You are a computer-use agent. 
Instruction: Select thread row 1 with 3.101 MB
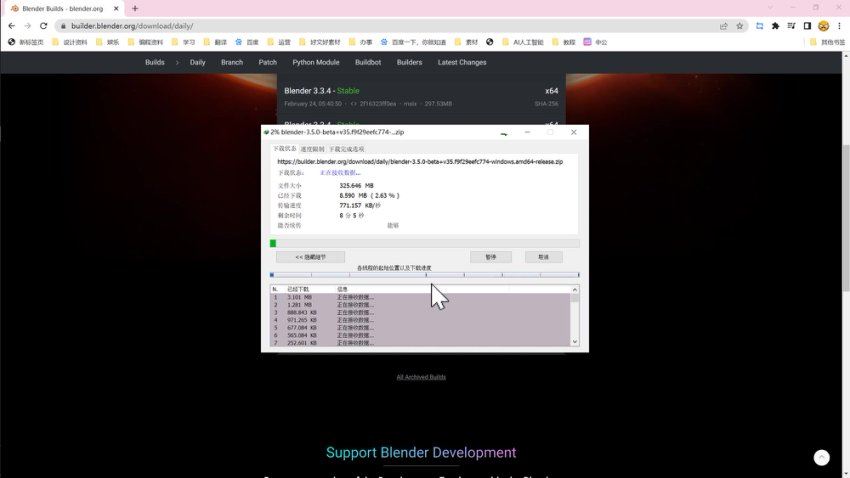[420, 297]
